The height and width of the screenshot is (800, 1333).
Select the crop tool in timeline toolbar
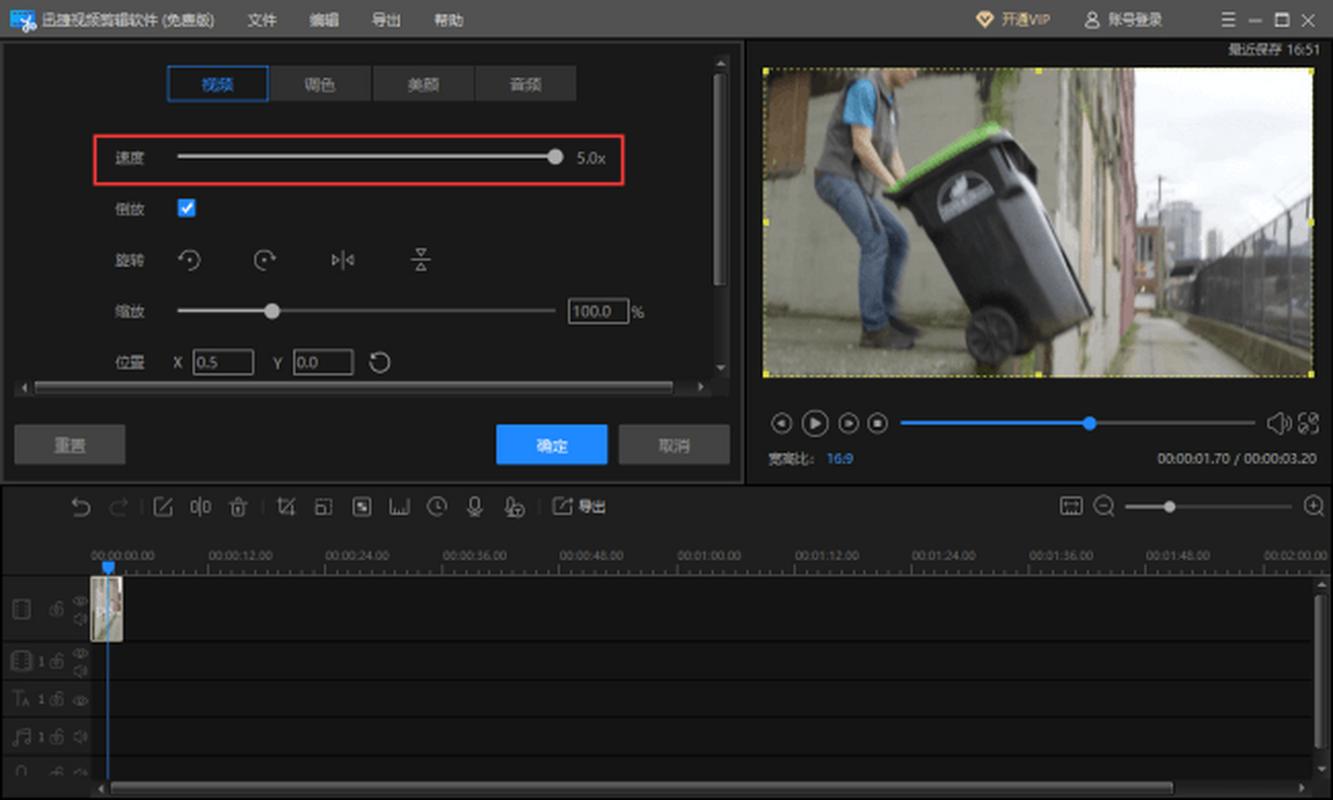[286, 507]
